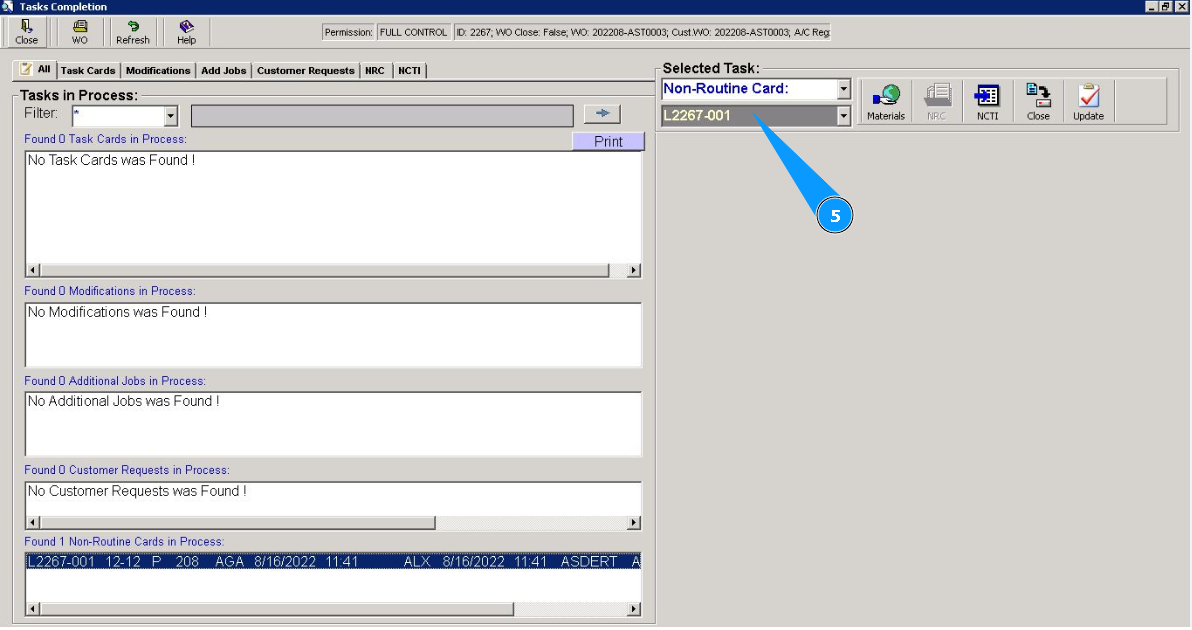Click the NRC icon in Selected Task panel

(x=937, y=102)
